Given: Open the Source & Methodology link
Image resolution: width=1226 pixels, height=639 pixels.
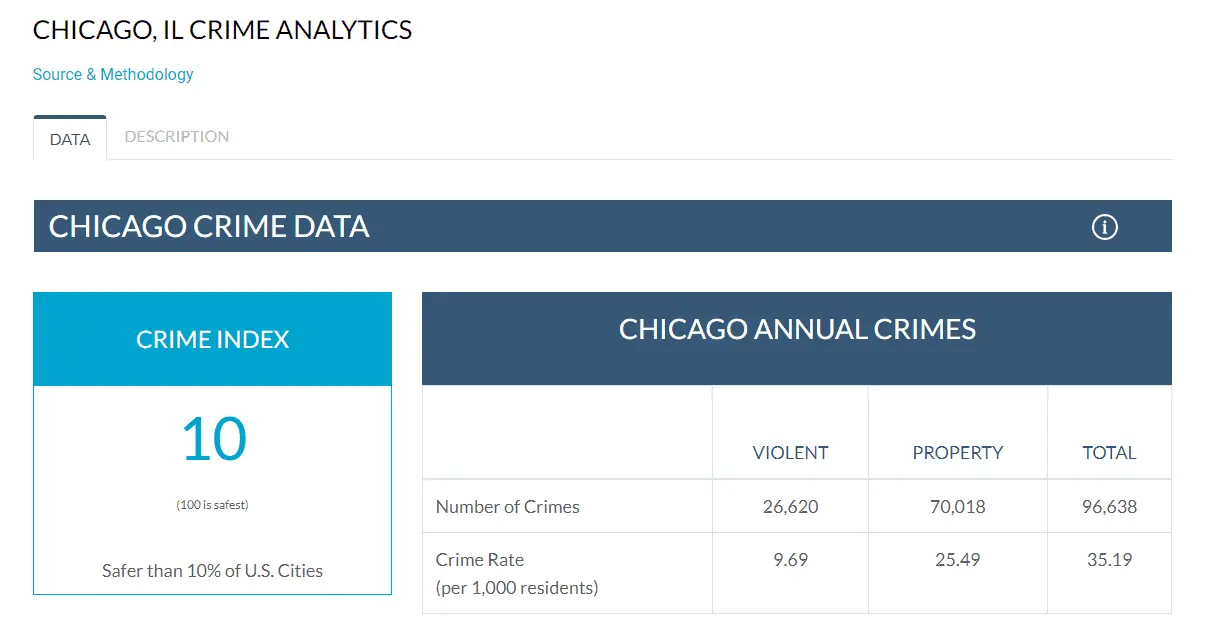Looking at the screenshot, I should pos(113,74).
